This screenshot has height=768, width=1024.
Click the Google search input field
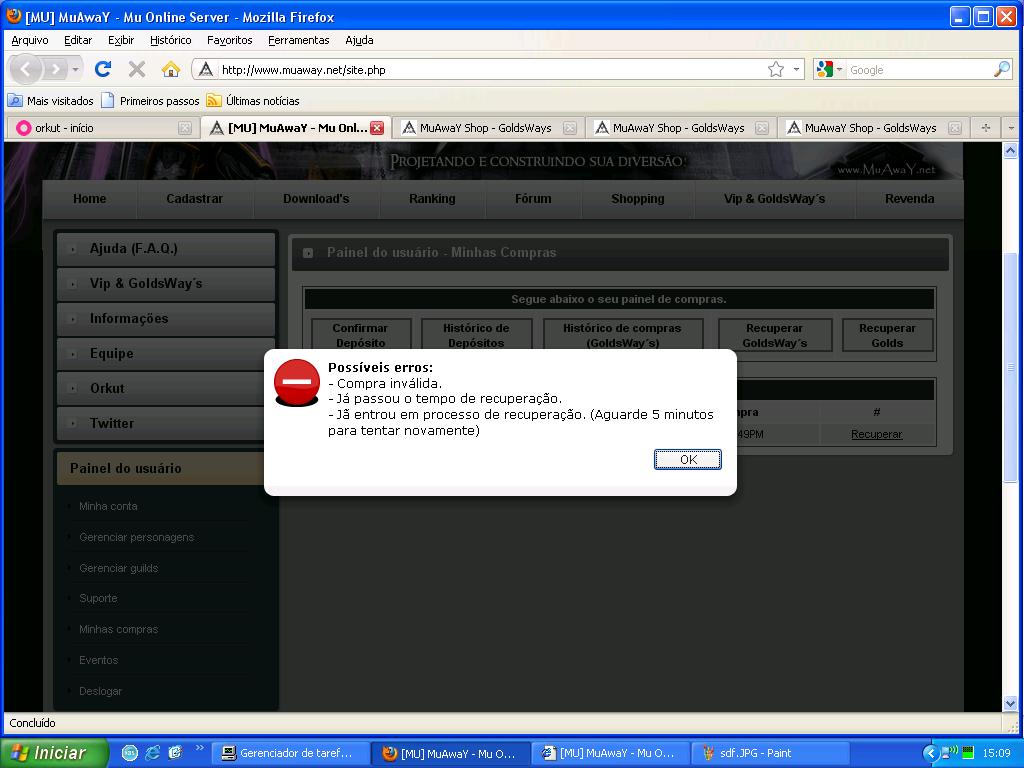pos(920,69)
